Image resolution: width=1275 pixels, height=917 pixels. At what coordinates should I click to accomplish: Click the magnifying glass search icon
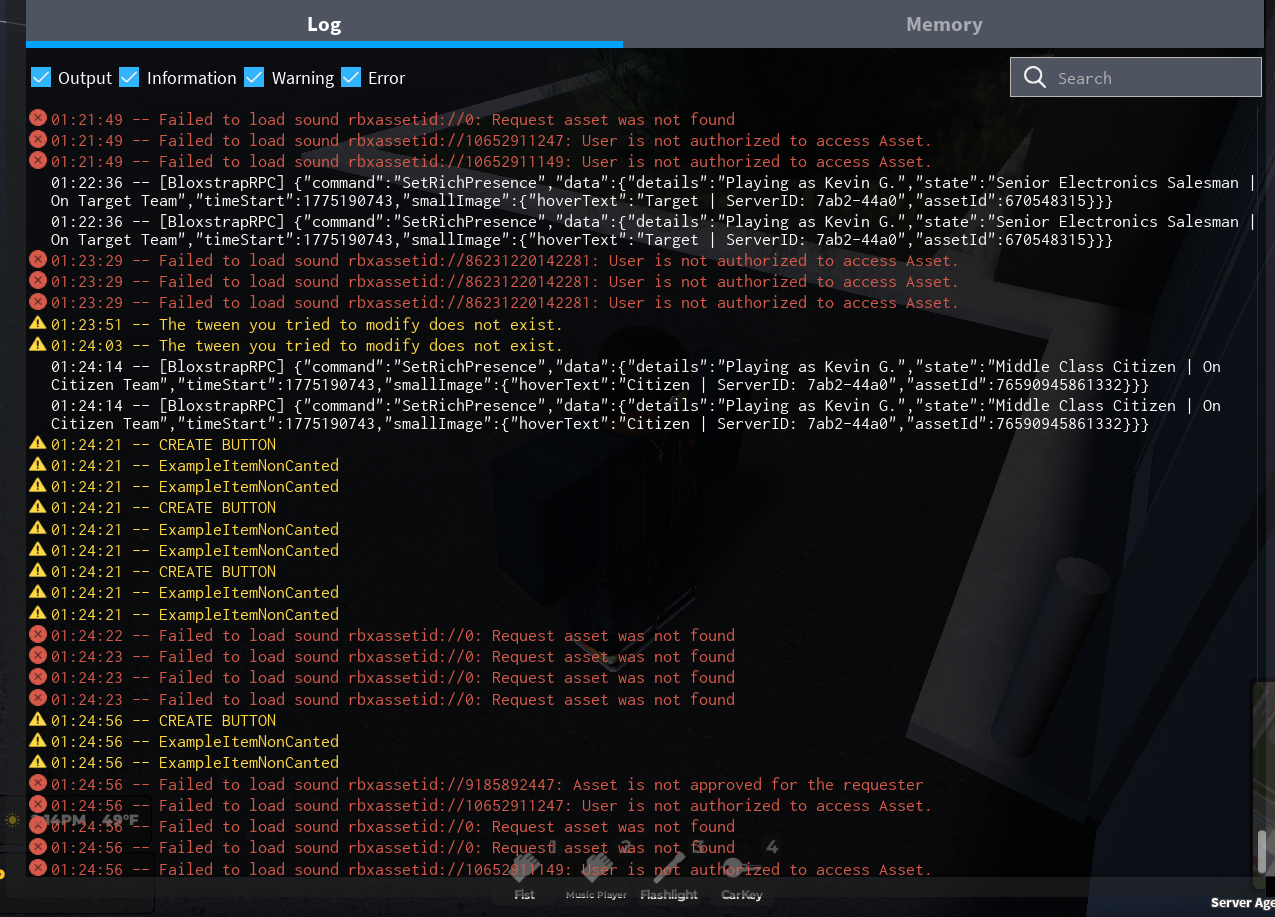(x=1035, y=78)
